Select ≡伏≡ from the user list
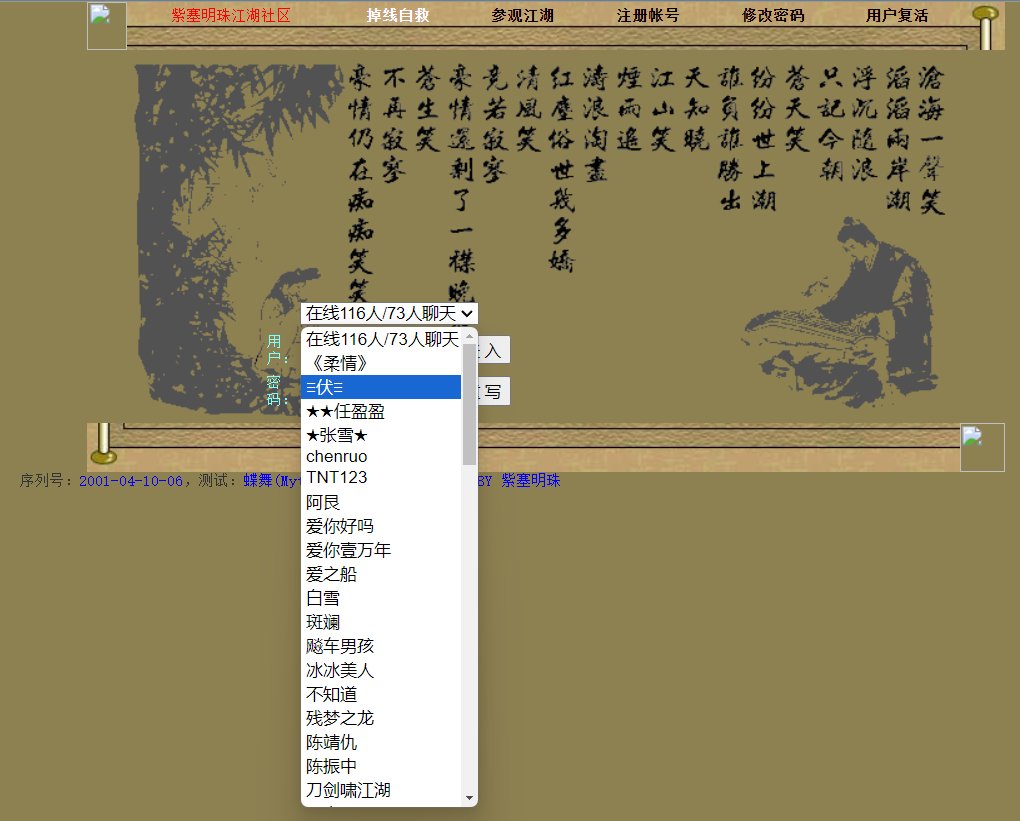The width and height of the screenshot is (1020, 821). 381,387
